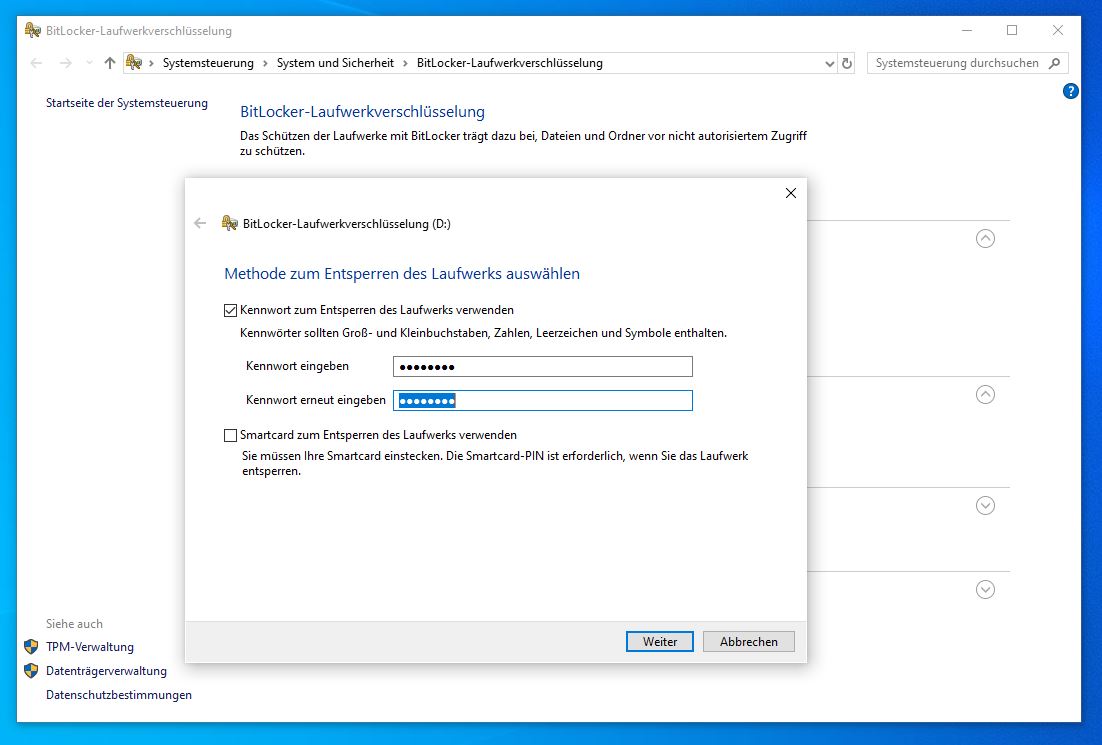Image resolution: width=1102 pixels, height=745 pixels.
Task: Collapse the second drive section chevron
Action: pos(985,395)
